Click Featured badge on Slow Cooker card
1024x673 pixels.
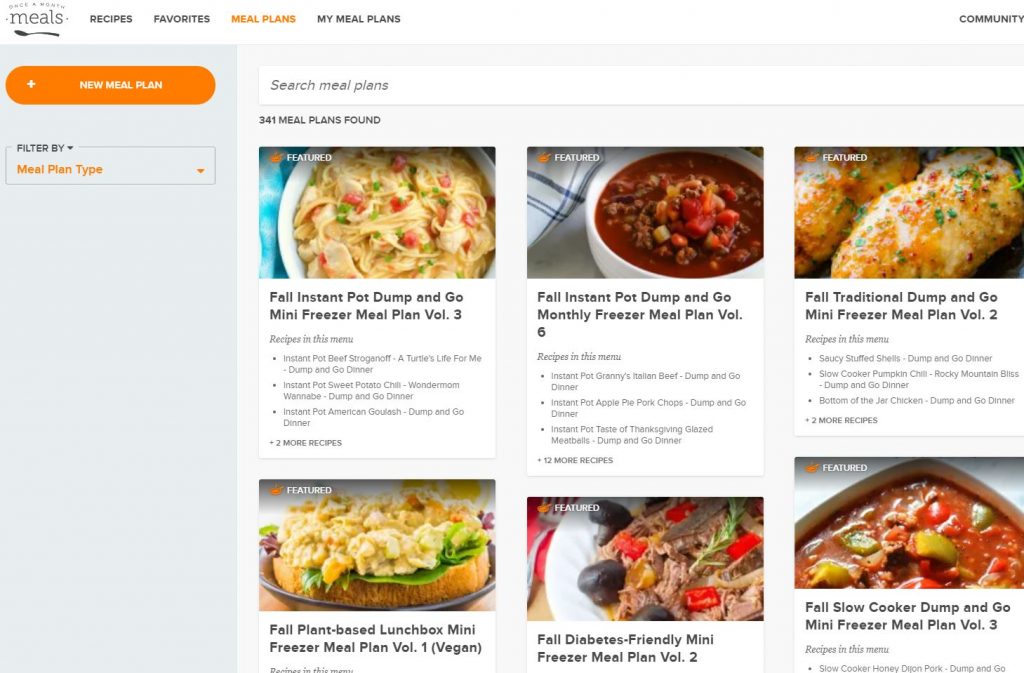tap(837, 467)
